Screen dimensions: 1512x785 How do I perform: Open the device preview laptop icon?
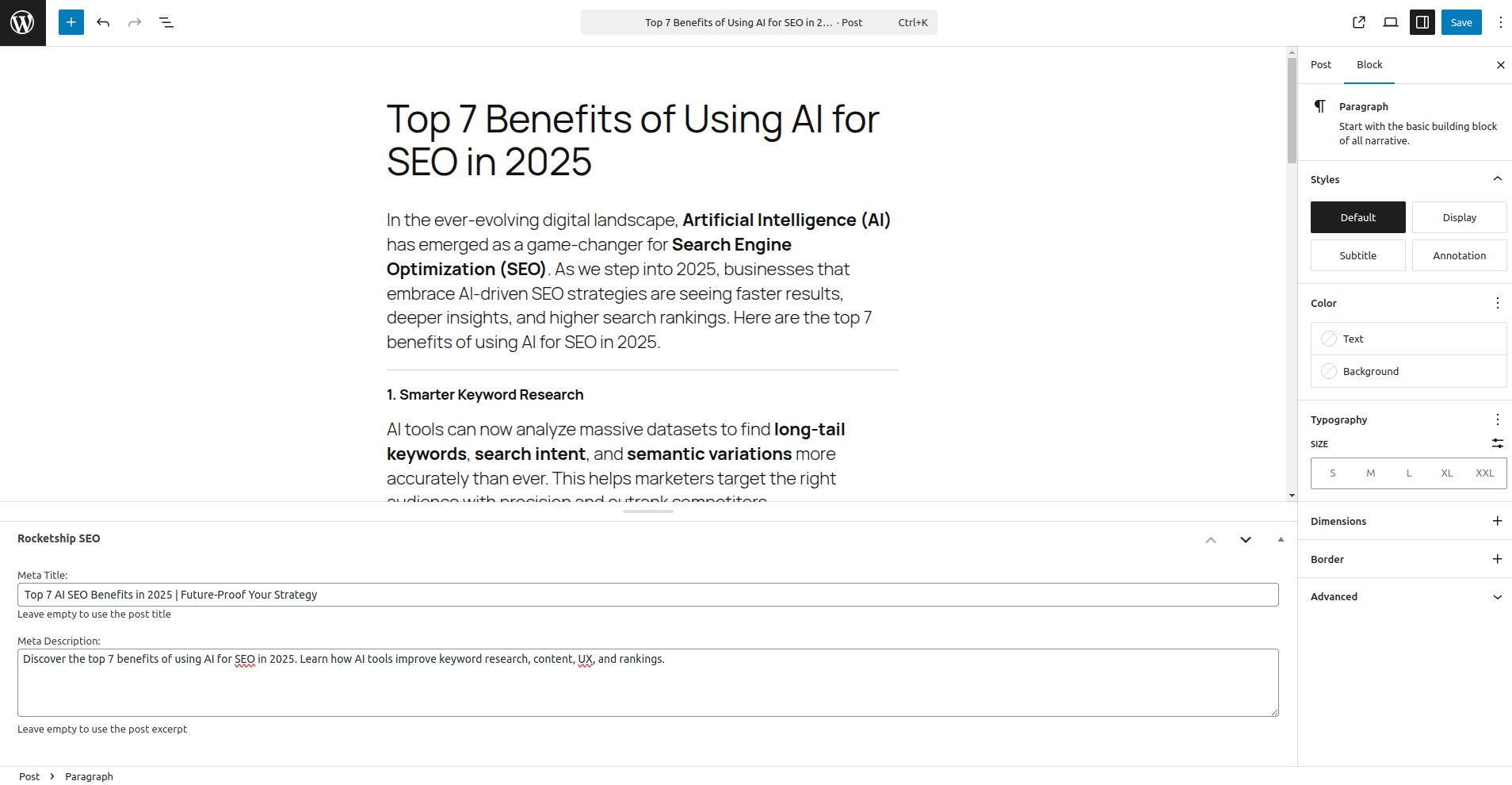tap(1391, 22)
